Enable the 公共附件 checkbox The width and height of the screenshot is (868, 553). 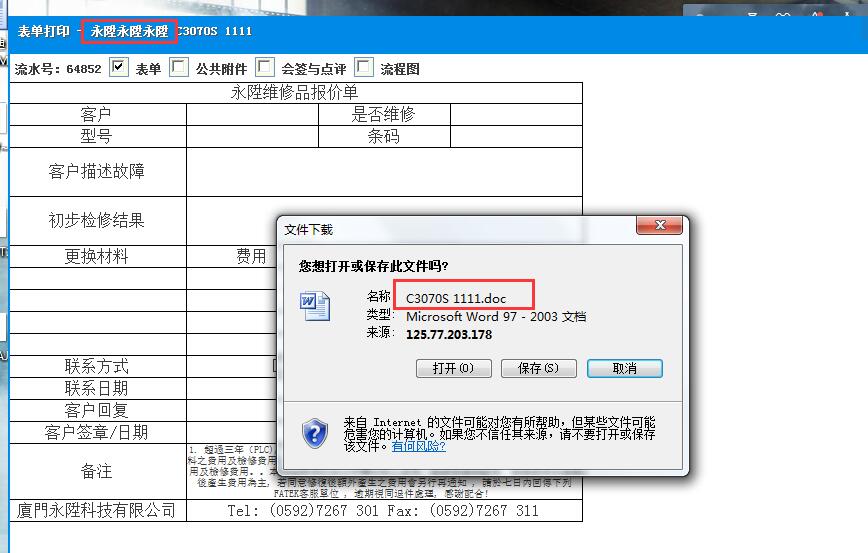(179, 67)
